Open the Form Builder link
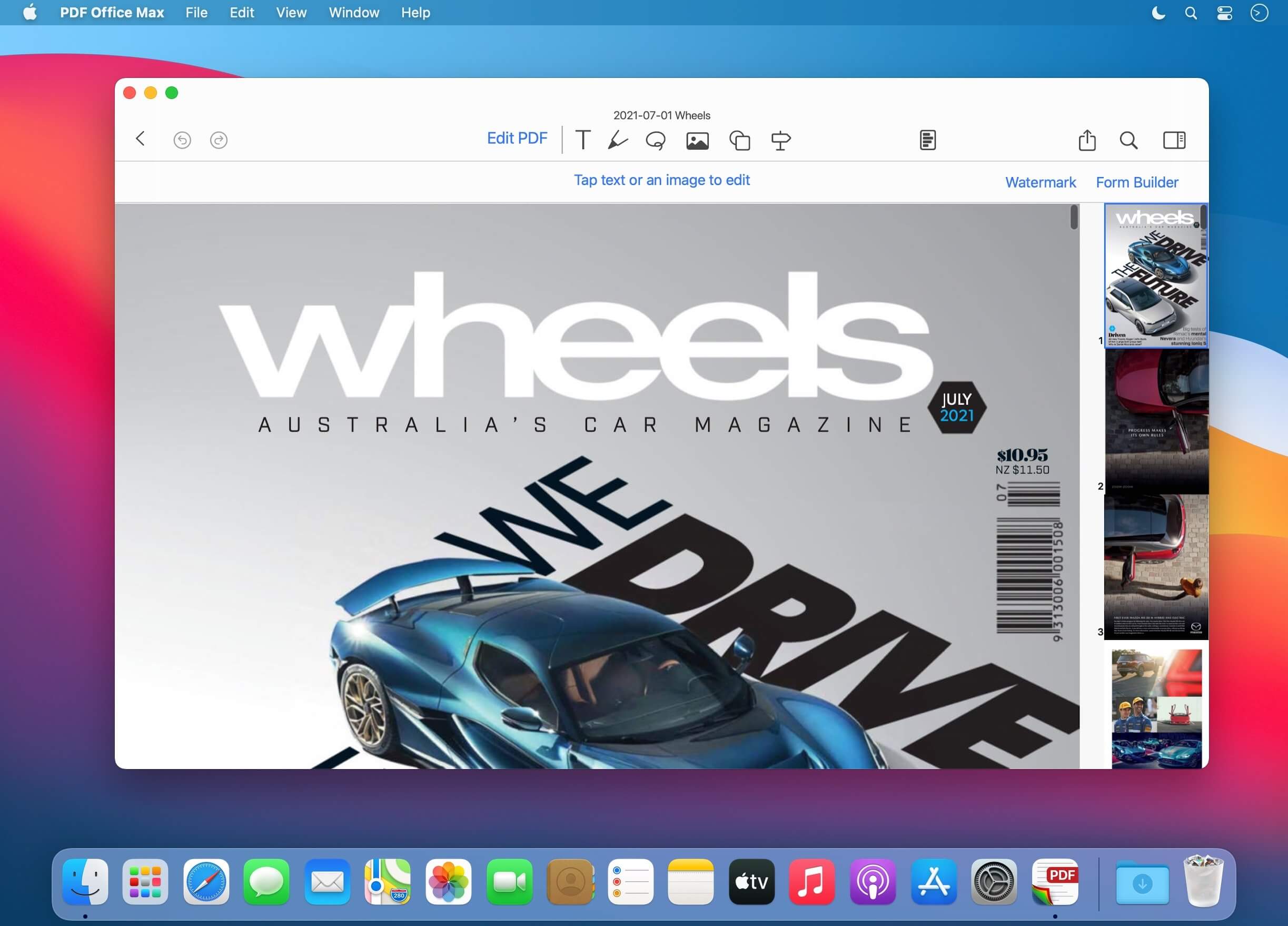1288x926 pixels. click(1136, 182)
